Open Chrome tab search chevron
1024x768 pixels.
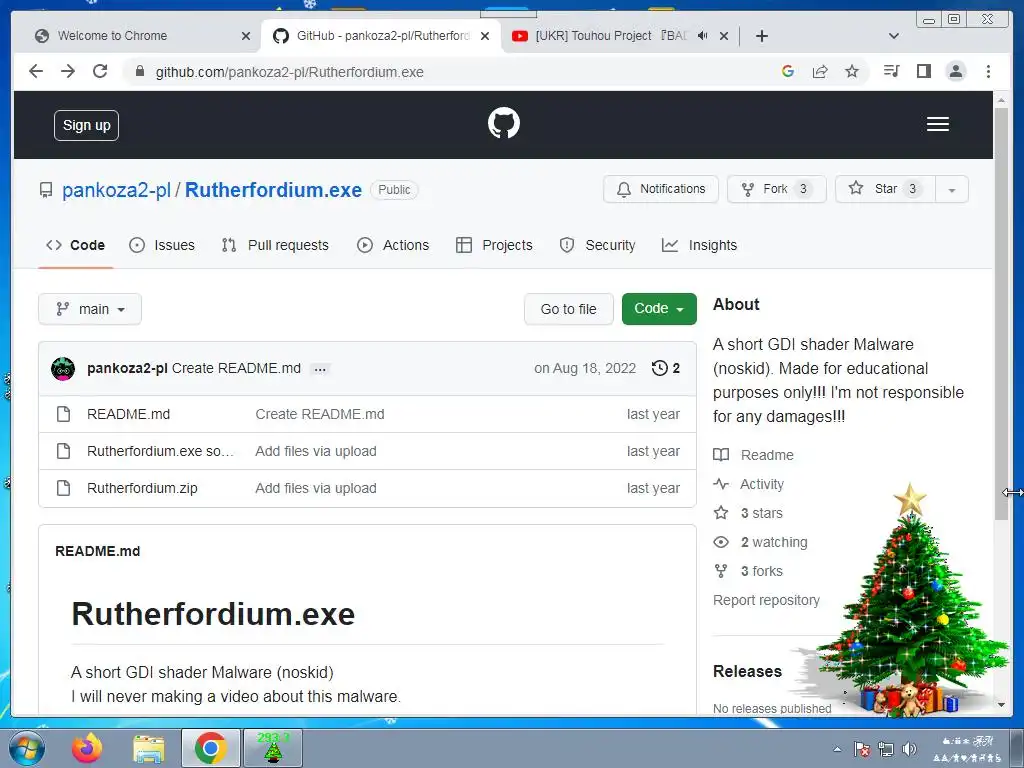coord(894,36)
